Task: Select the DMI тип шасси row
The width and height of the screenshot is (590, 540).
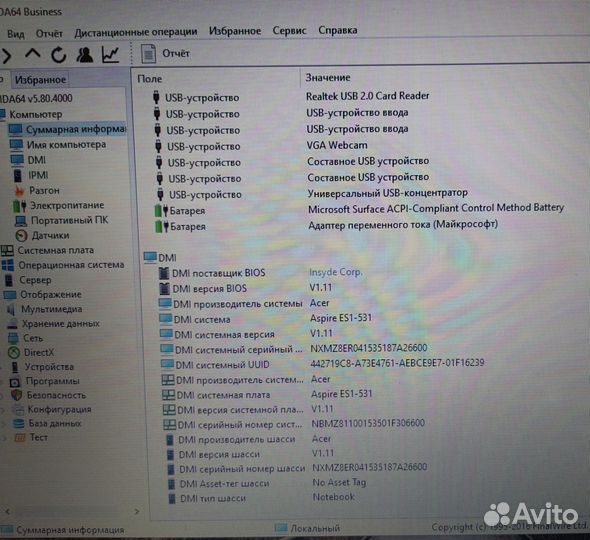Action: pyautogui.click(x=261, y=498)
